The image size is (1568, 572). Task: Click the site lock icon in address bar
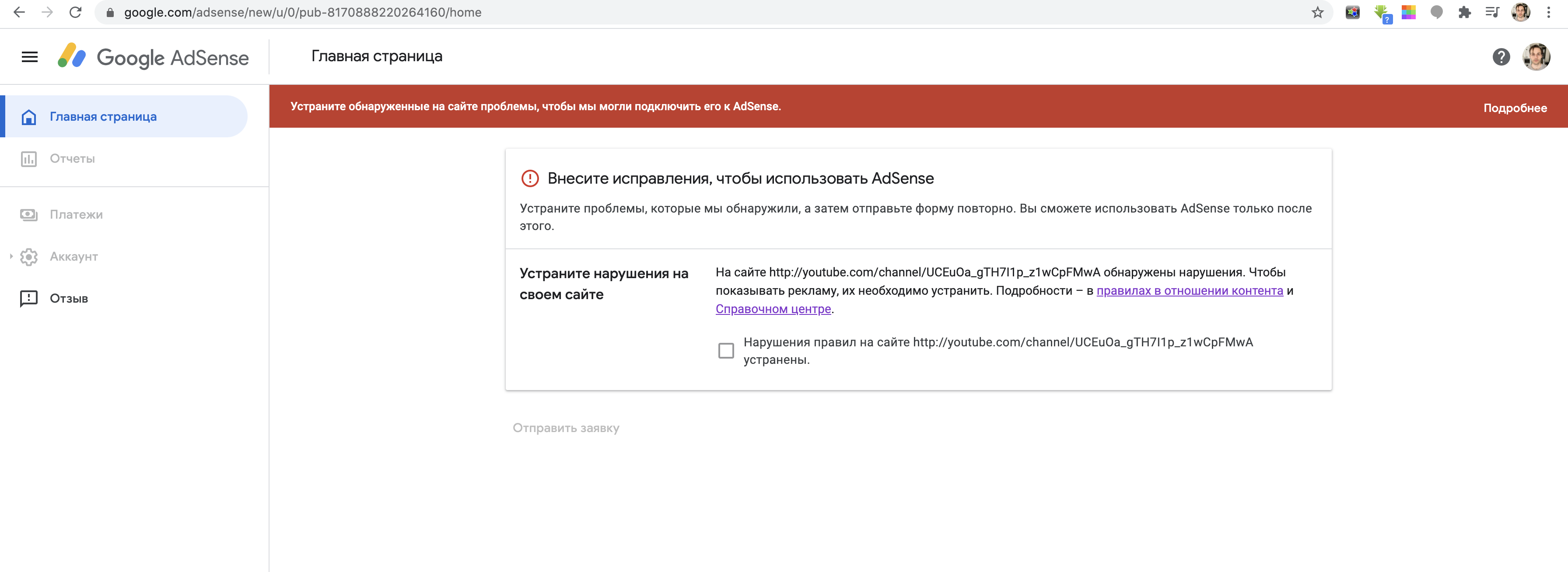pyautogui.click(x=110, y=12)
